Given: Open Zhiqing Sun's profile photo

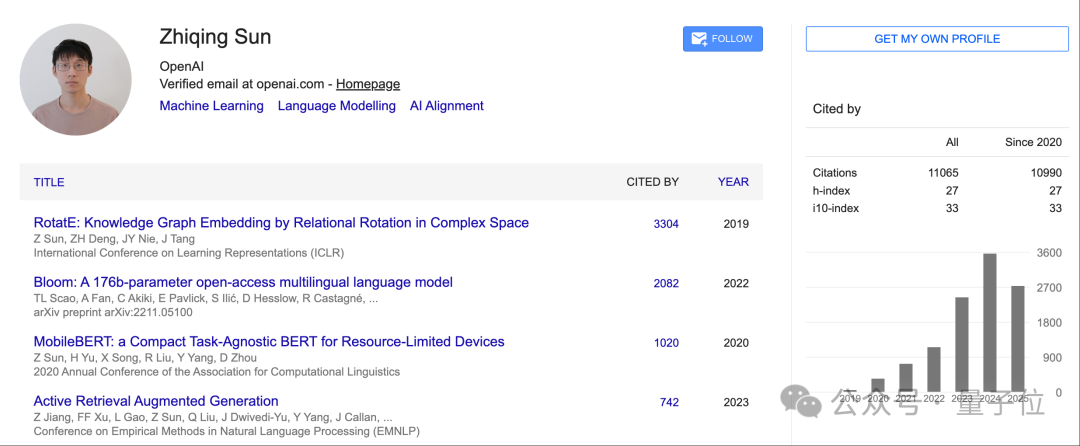Looking at the screenshot, I should coord(76,79).
